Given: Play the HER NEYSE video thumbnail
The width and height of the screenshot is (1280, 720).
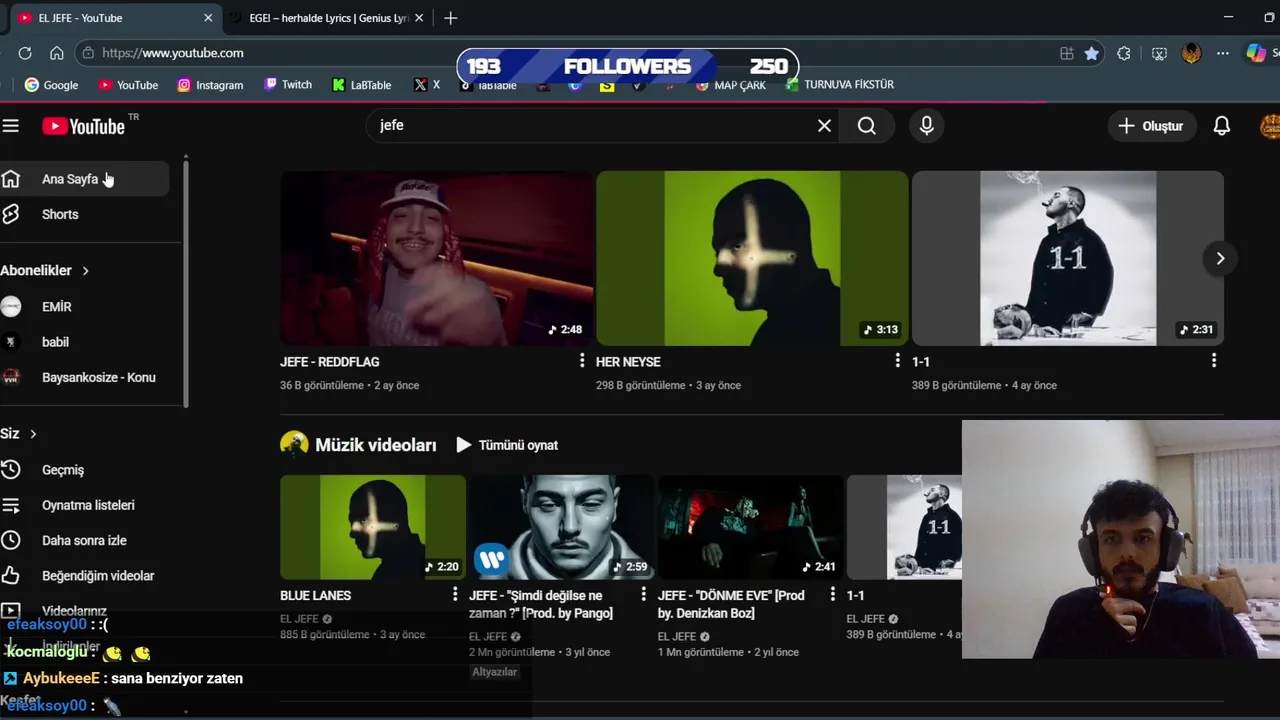Looking at the screenshot, I should click(x=752, y=258).
